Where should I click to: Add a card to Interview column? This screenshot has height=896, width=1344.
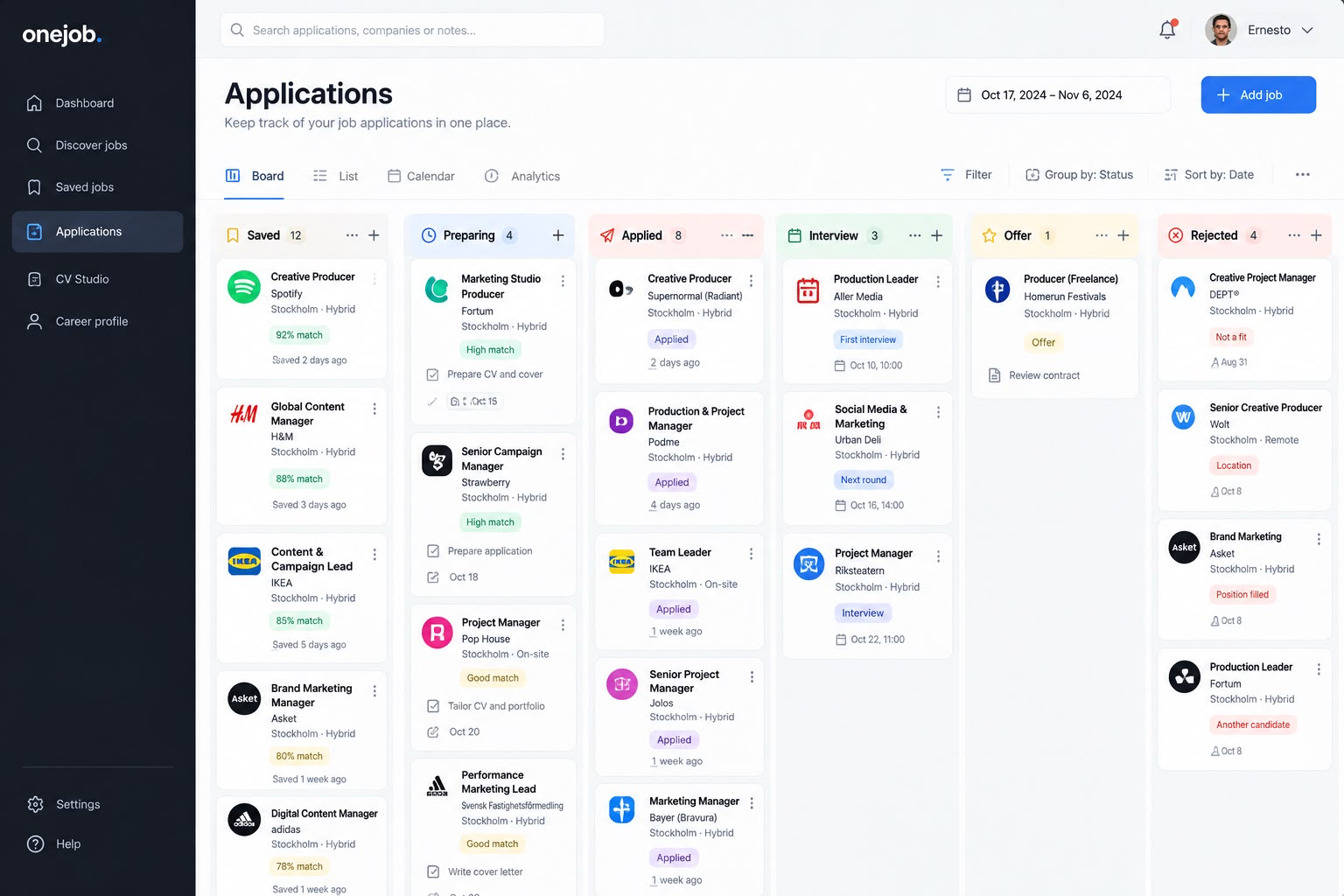pos(936,235)
